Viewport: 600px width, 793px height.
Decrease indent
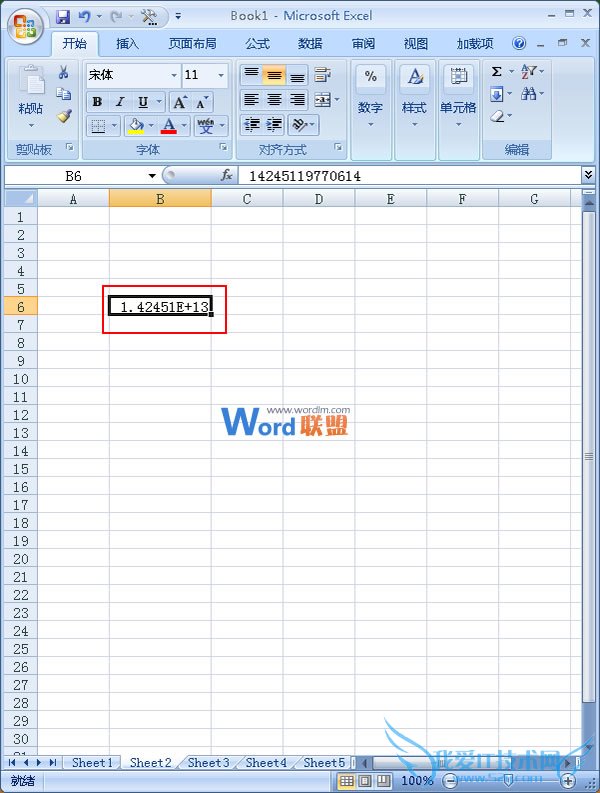pyautogui.click(x=251, y=124)
